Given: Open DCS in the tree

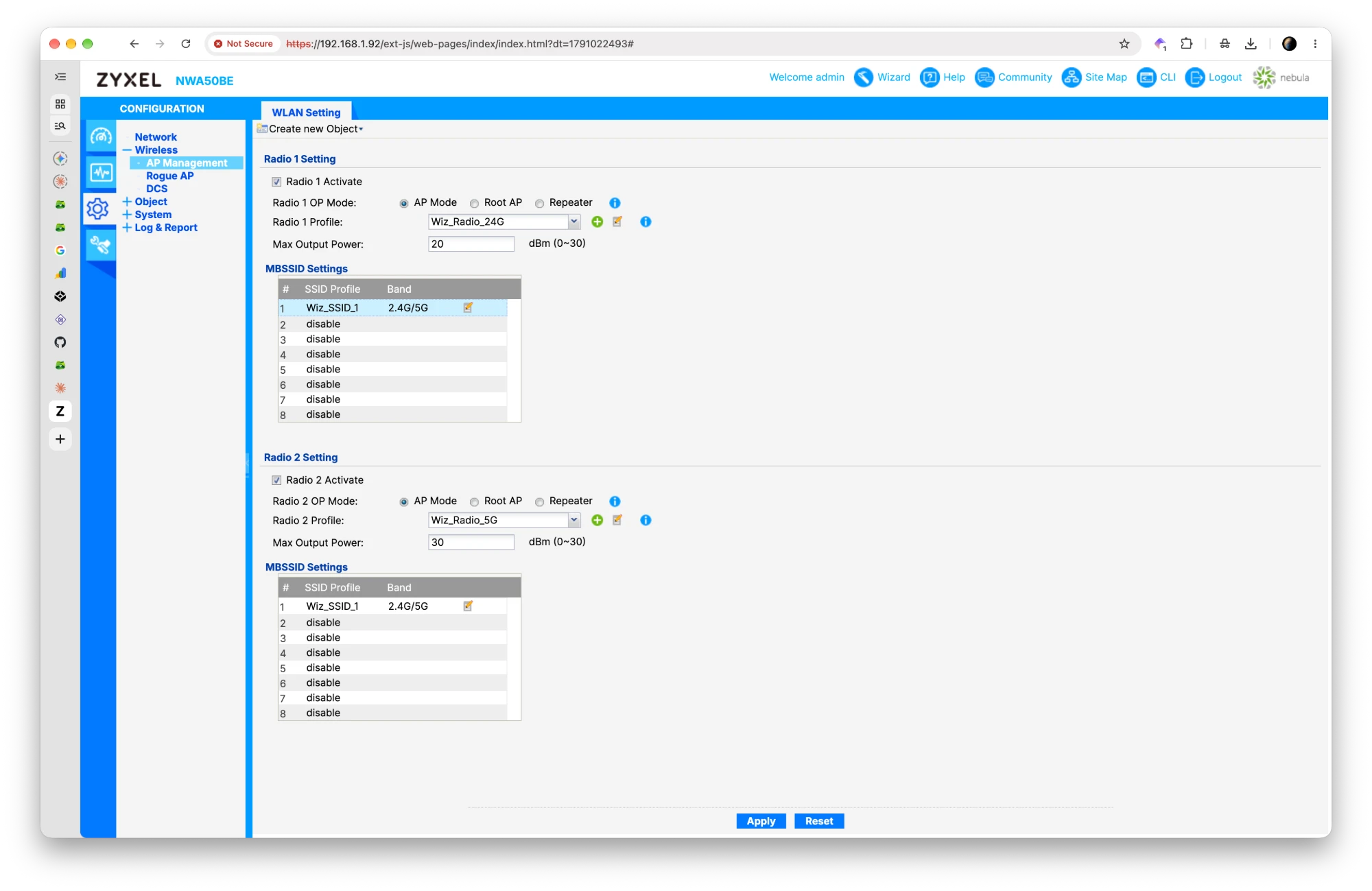Looking at the screenshot, I should (x=156, y=189).
